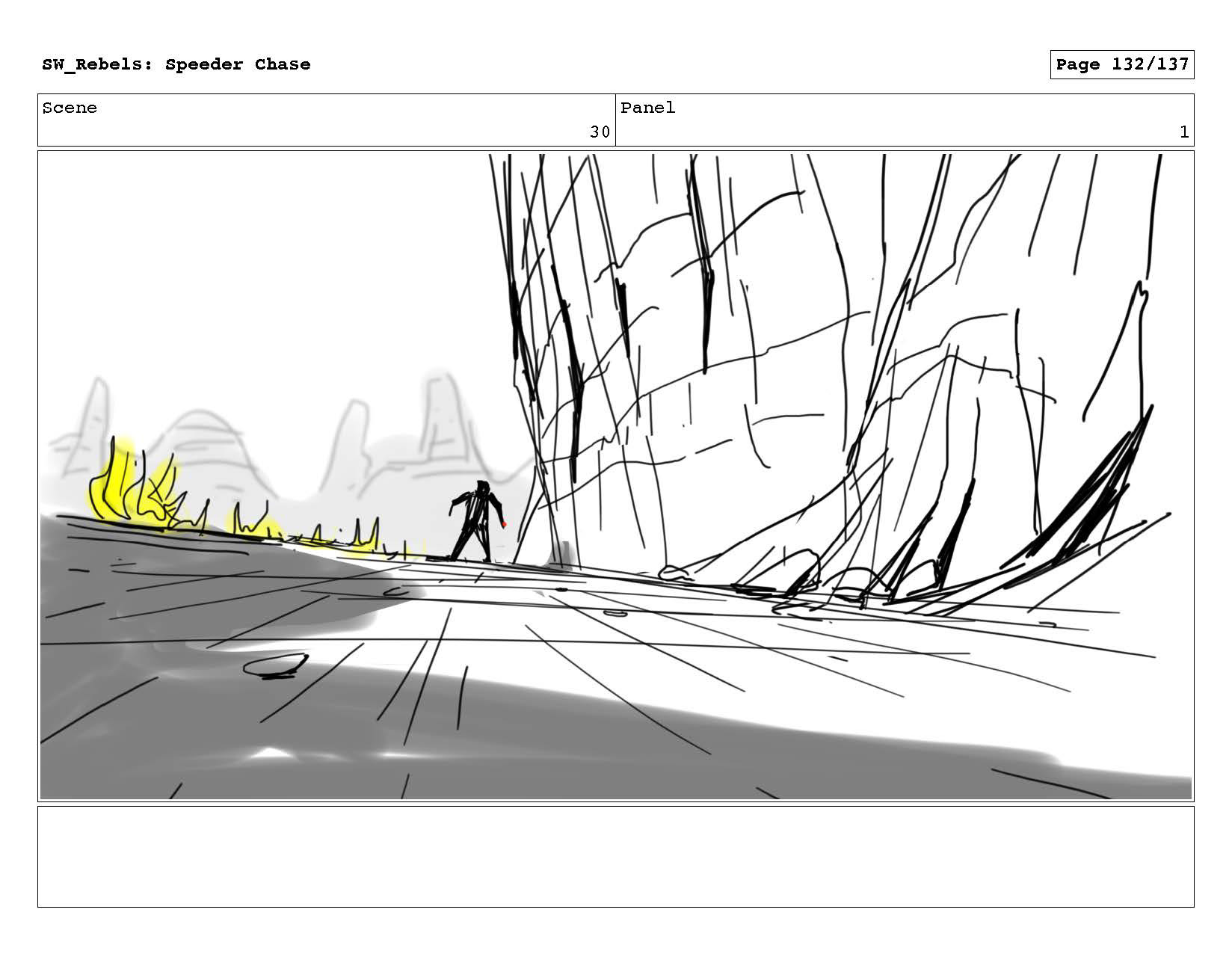The width and height of the screenshot is (1232, 954).
Task: Click the empty notes box below the storyboard
Action: coord(616,857)
